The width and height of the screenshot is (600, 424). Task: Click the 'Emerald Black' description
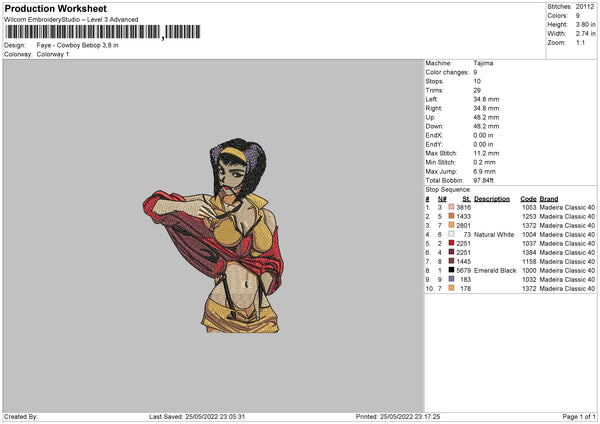(495, 271)
